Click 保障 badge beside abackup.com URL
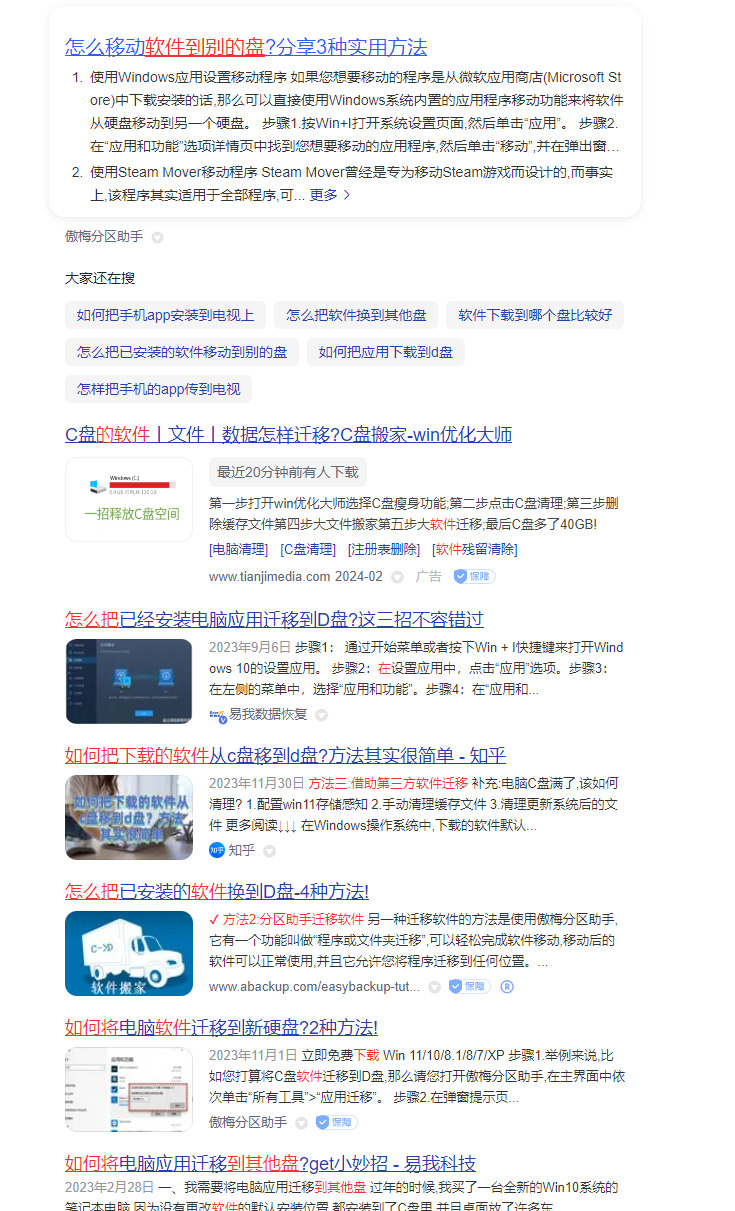 [469, 987]
